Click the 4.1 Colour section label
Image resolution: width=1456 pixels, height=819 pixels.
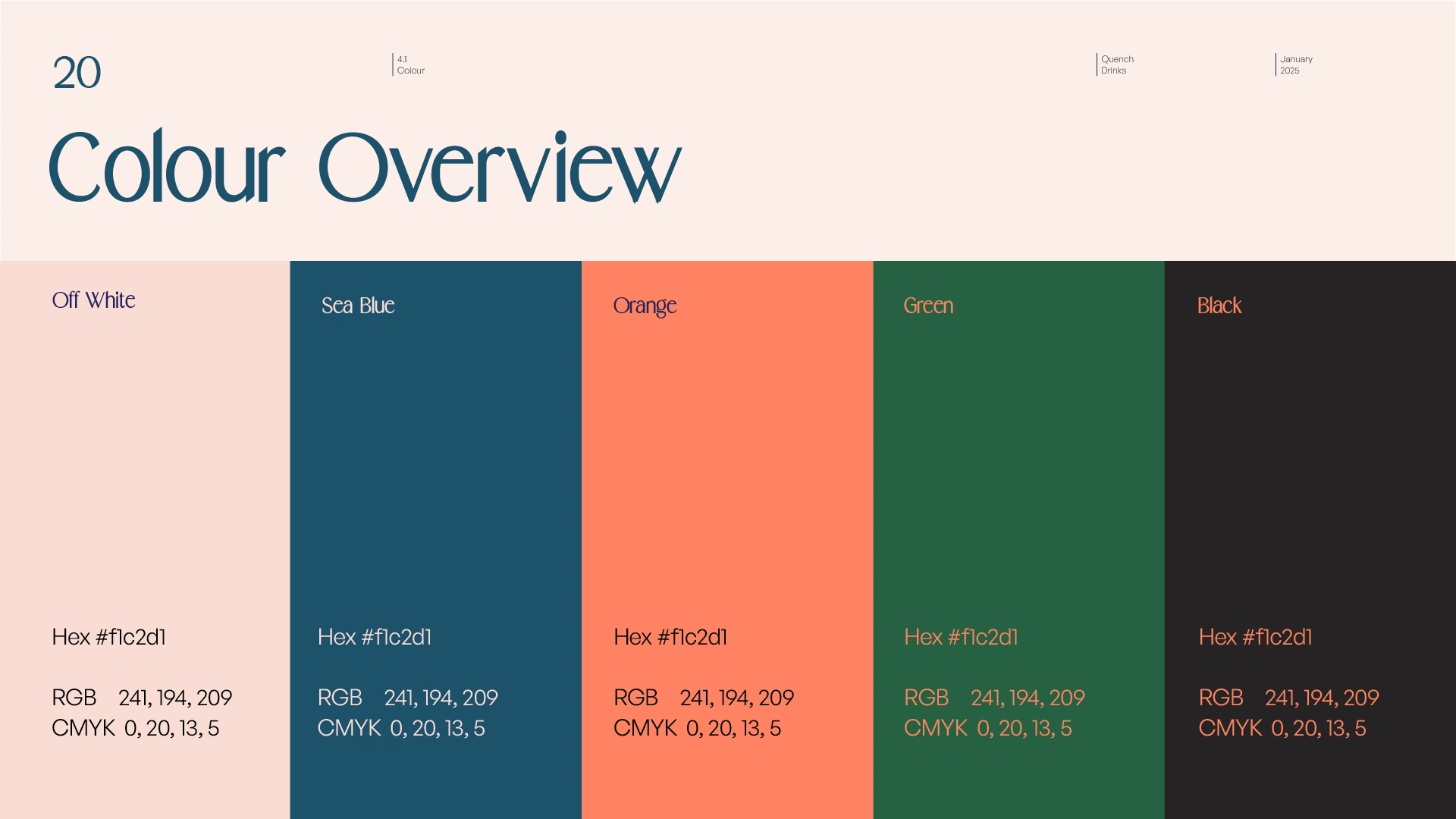click(x=410, y=64)
